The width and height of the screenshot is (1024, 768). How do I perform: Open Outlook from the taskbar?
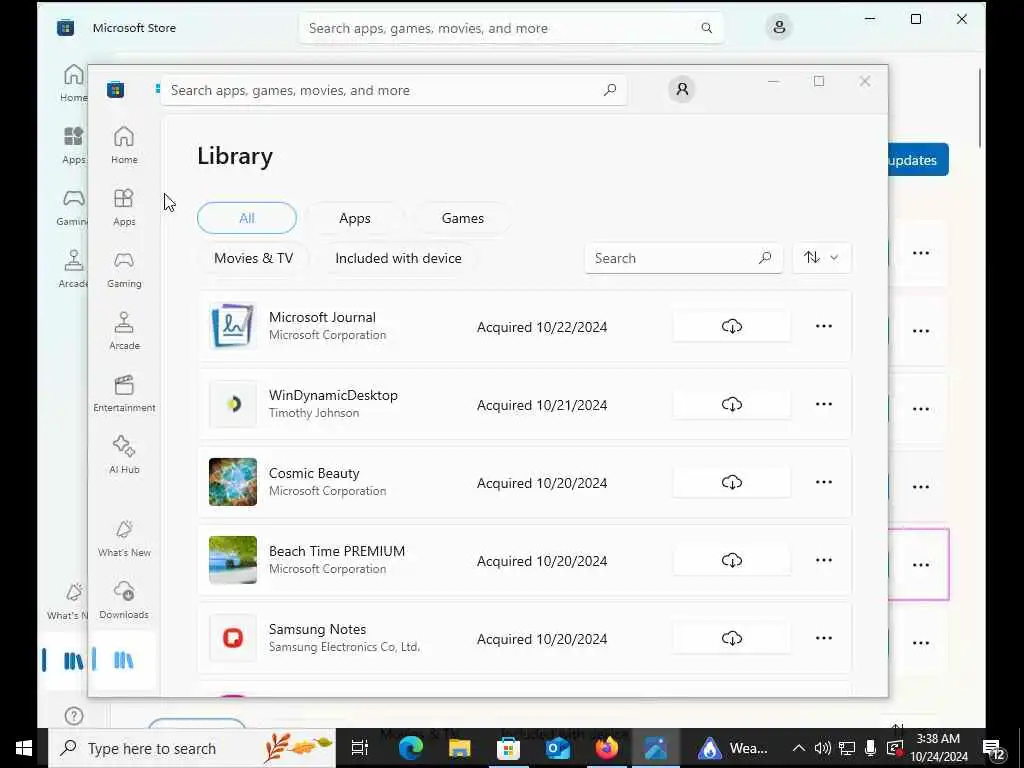[558, 748]
